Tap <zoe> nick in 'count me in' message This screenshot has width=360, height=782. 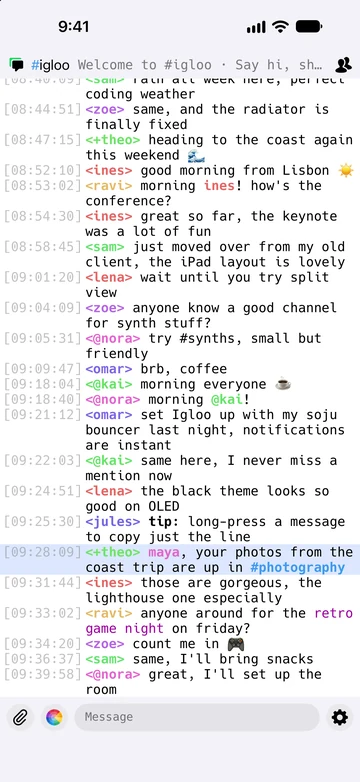coord(105,643)
